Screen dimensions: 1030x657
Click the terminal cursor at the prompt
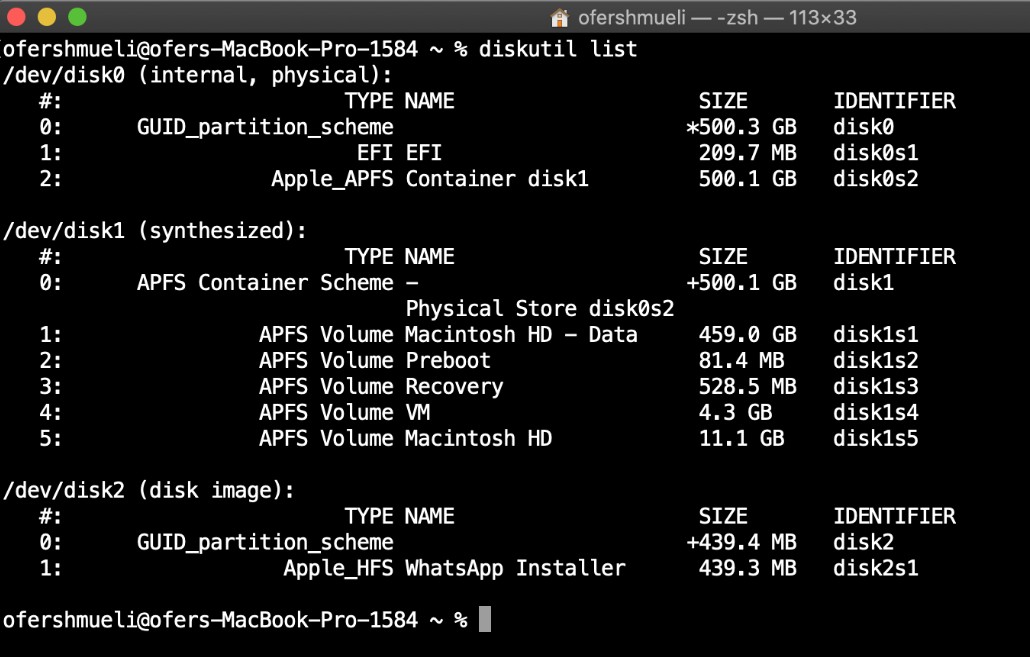click(485, 619)
